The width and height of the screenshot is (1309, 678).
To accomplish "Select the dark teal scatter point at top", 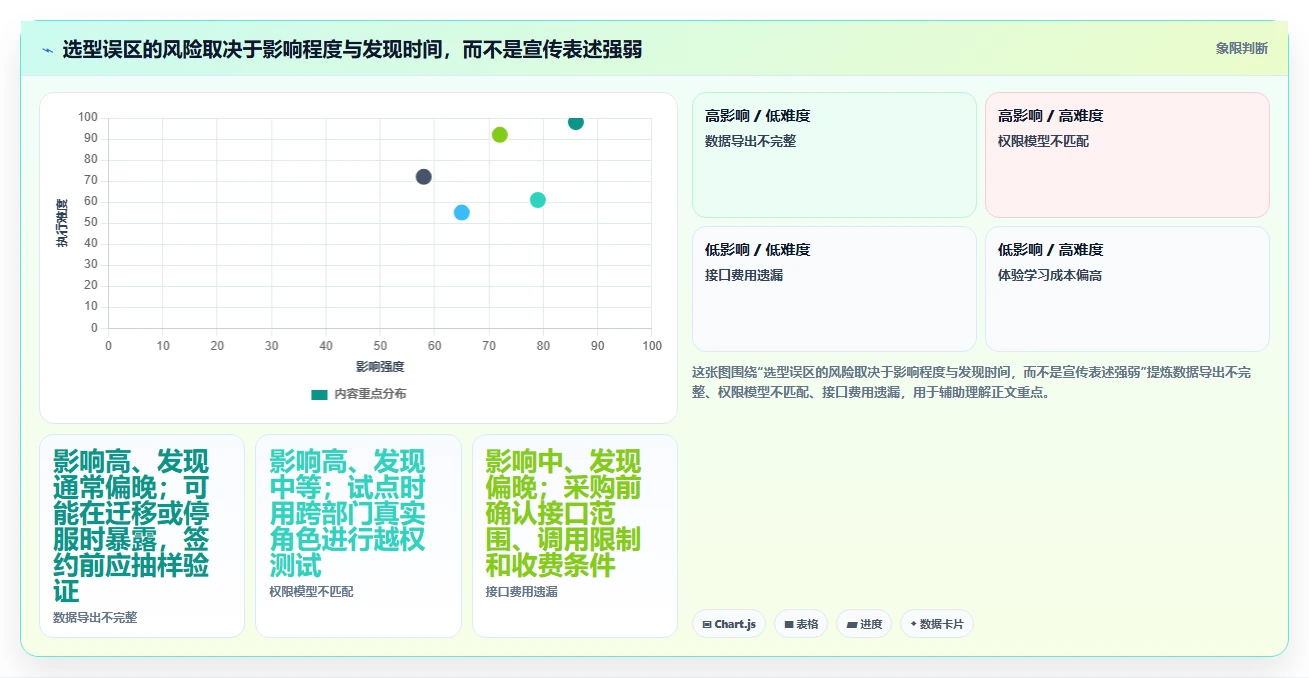I will point(576,122).
